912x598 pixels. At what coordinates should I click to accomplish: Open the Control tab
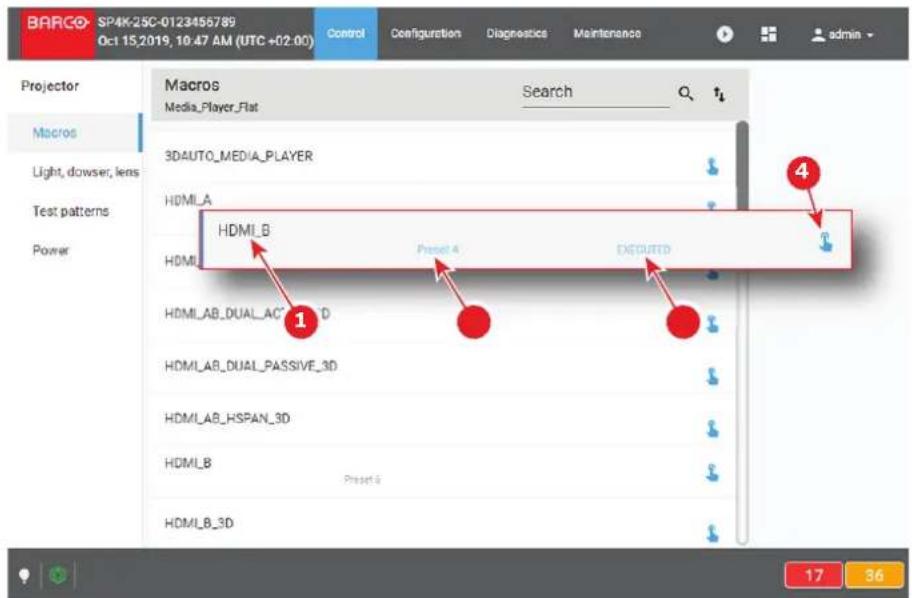pyautogui.click(x=345, y=34)
